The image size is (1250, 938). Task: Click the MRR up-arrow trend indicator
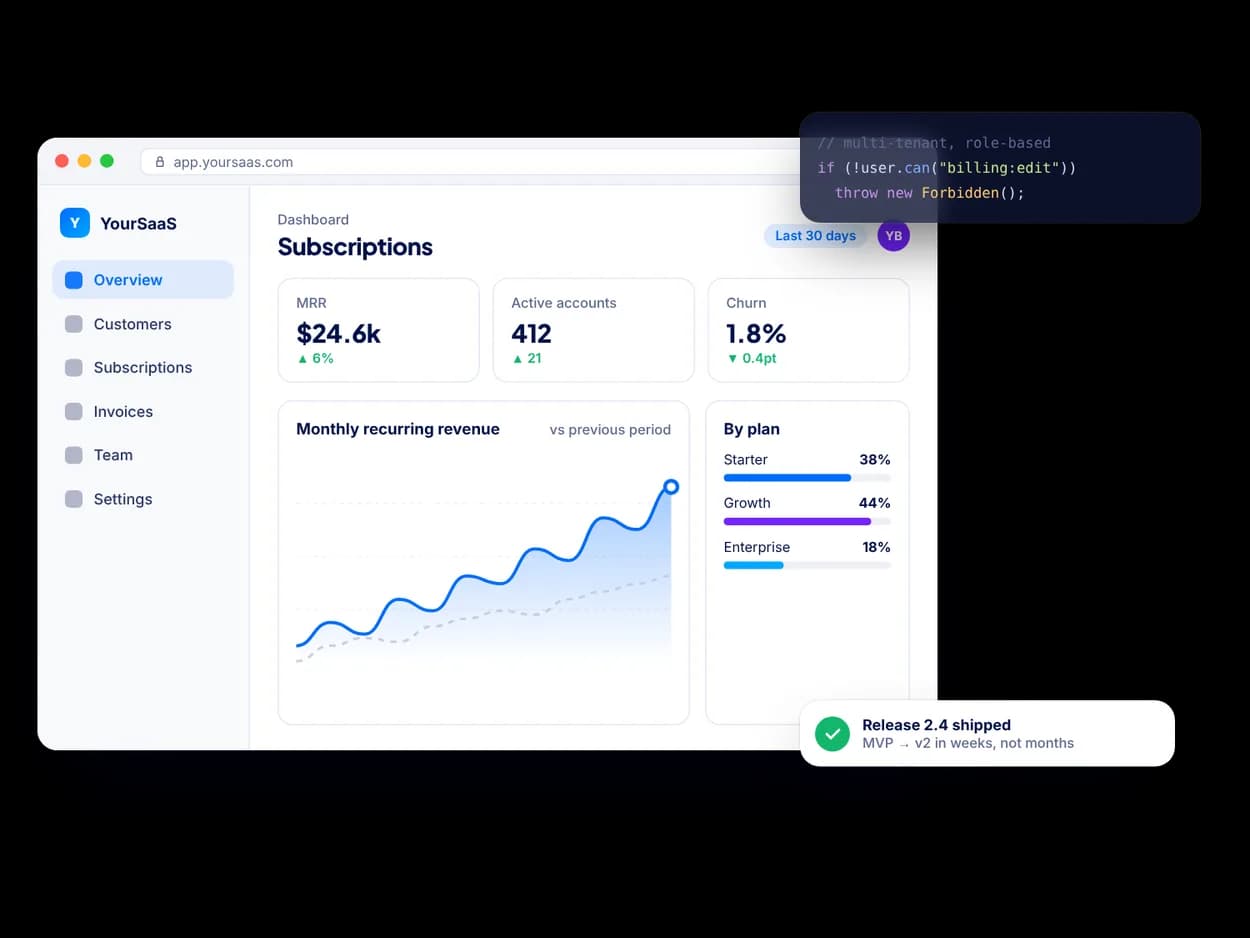pos(302,358)
